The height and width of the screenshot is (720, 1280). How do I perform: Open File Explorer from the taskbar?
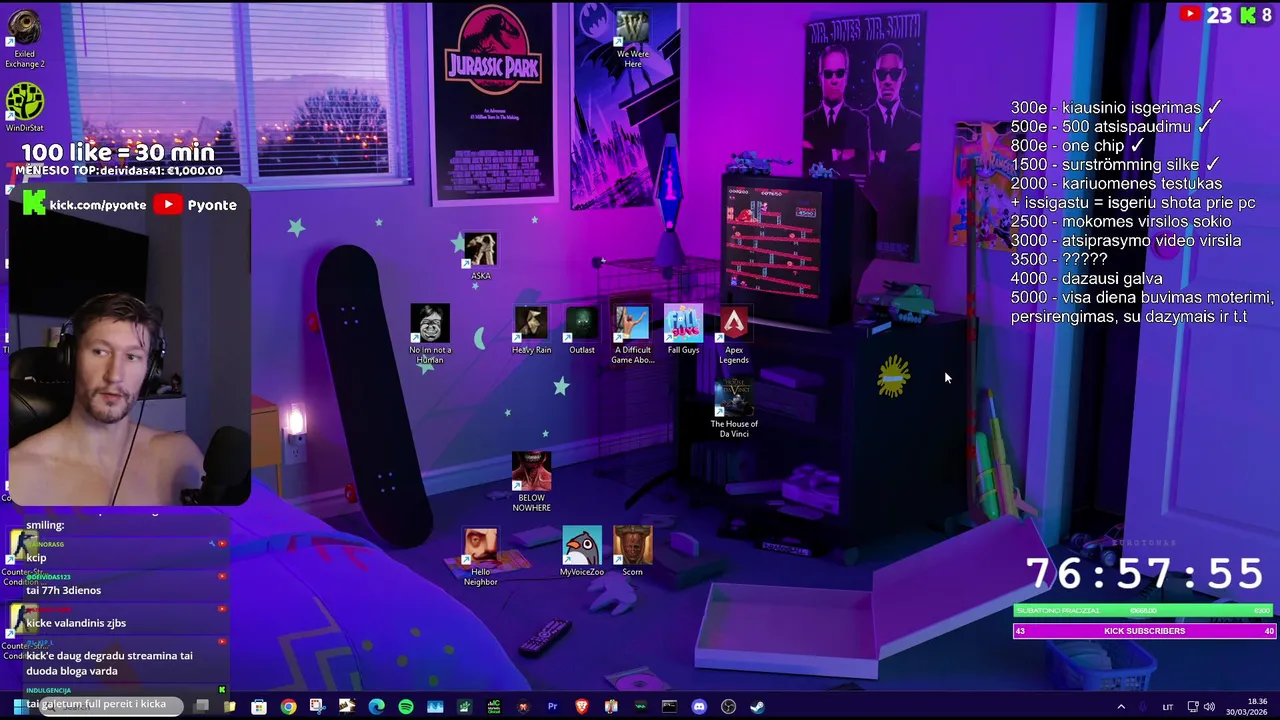point(229,706)
